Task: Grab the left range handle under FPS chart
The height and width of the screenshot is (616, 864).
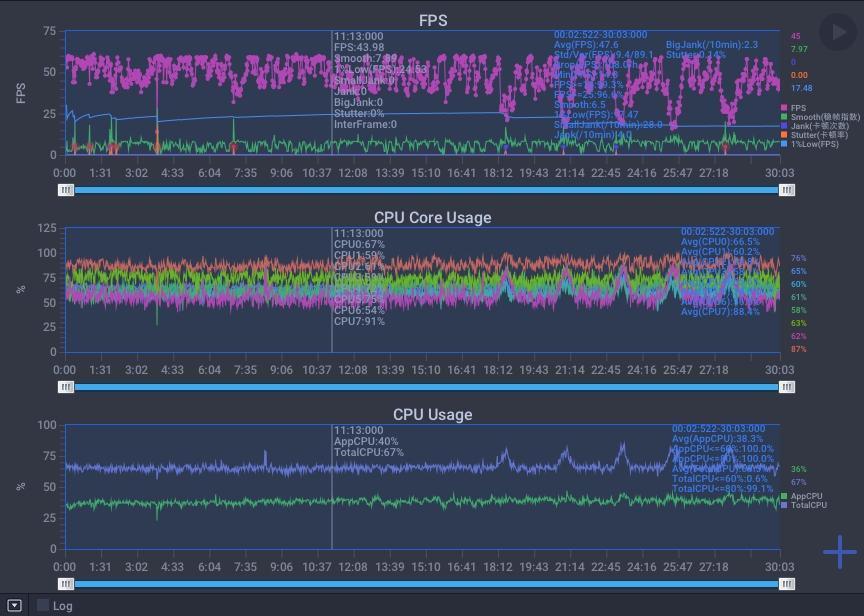Action: tap(66, 190)
